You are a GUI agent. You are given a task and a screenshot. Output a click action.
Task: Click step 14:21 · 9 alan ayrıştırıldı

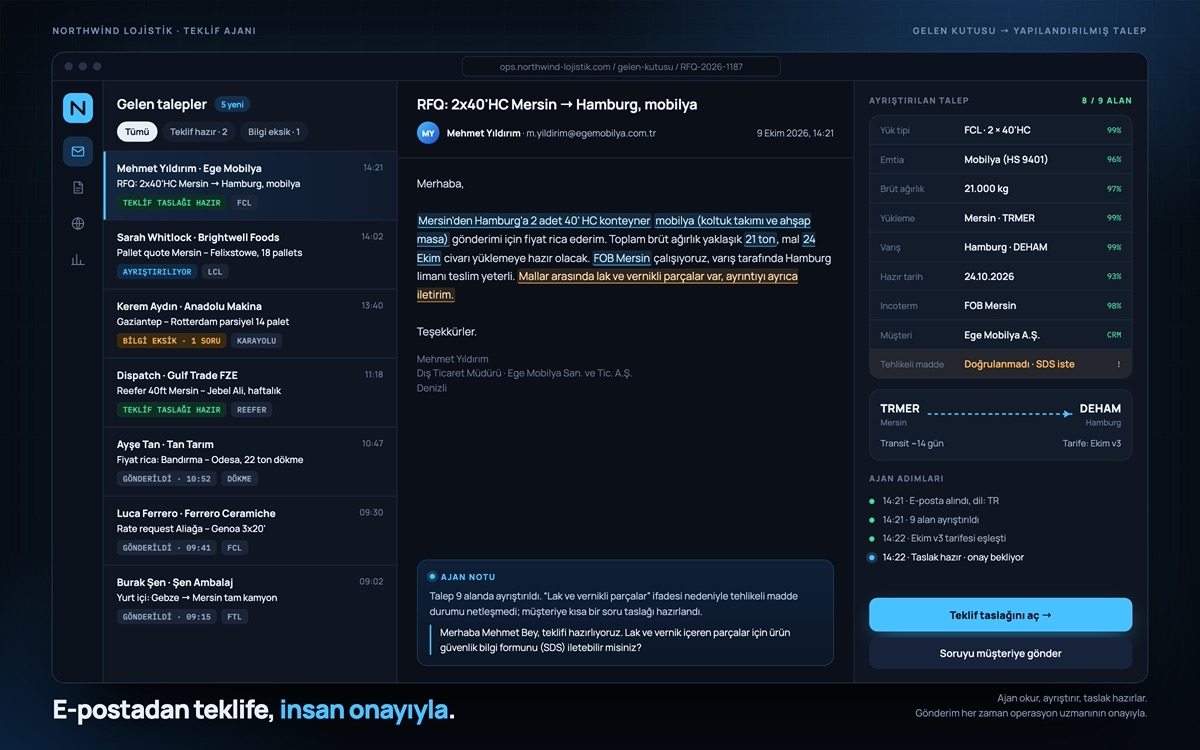[930, 520]
